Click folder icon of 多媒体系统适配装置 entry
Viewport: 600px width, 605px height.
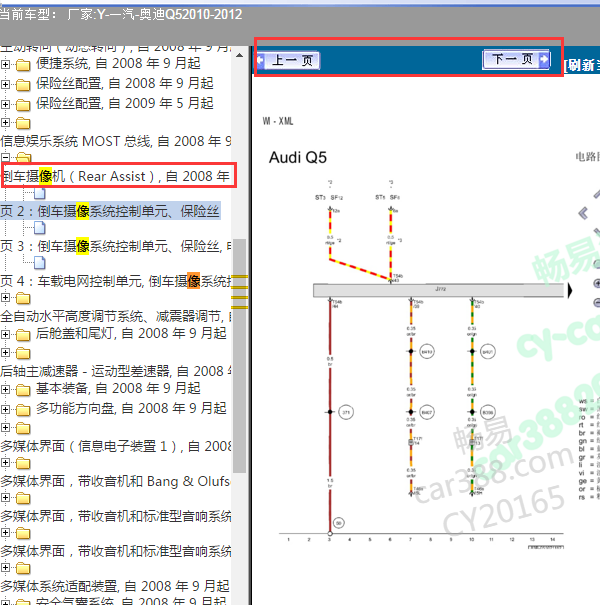point(23,568)
